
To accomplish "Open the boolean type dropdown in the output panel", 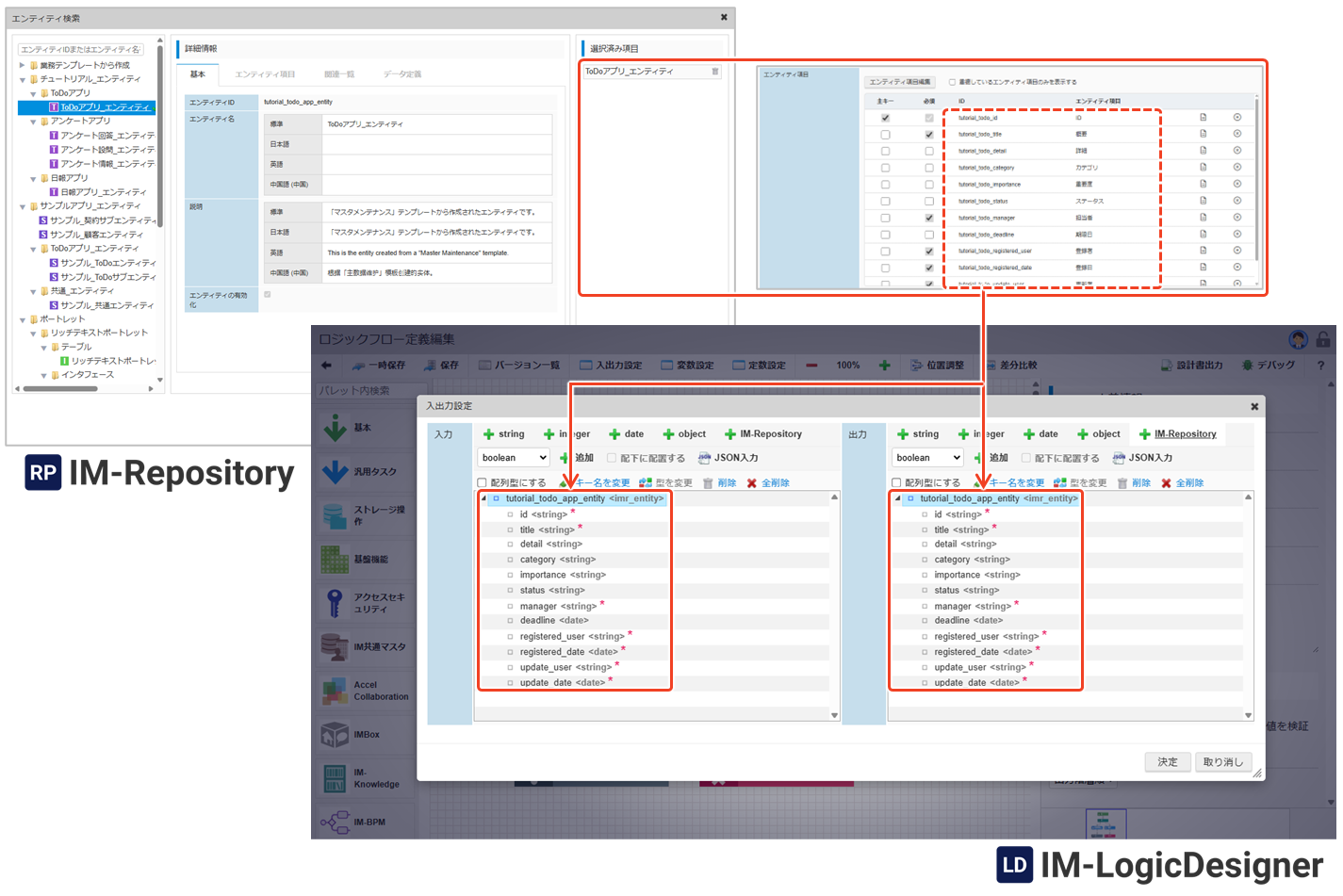I will 927,458.
